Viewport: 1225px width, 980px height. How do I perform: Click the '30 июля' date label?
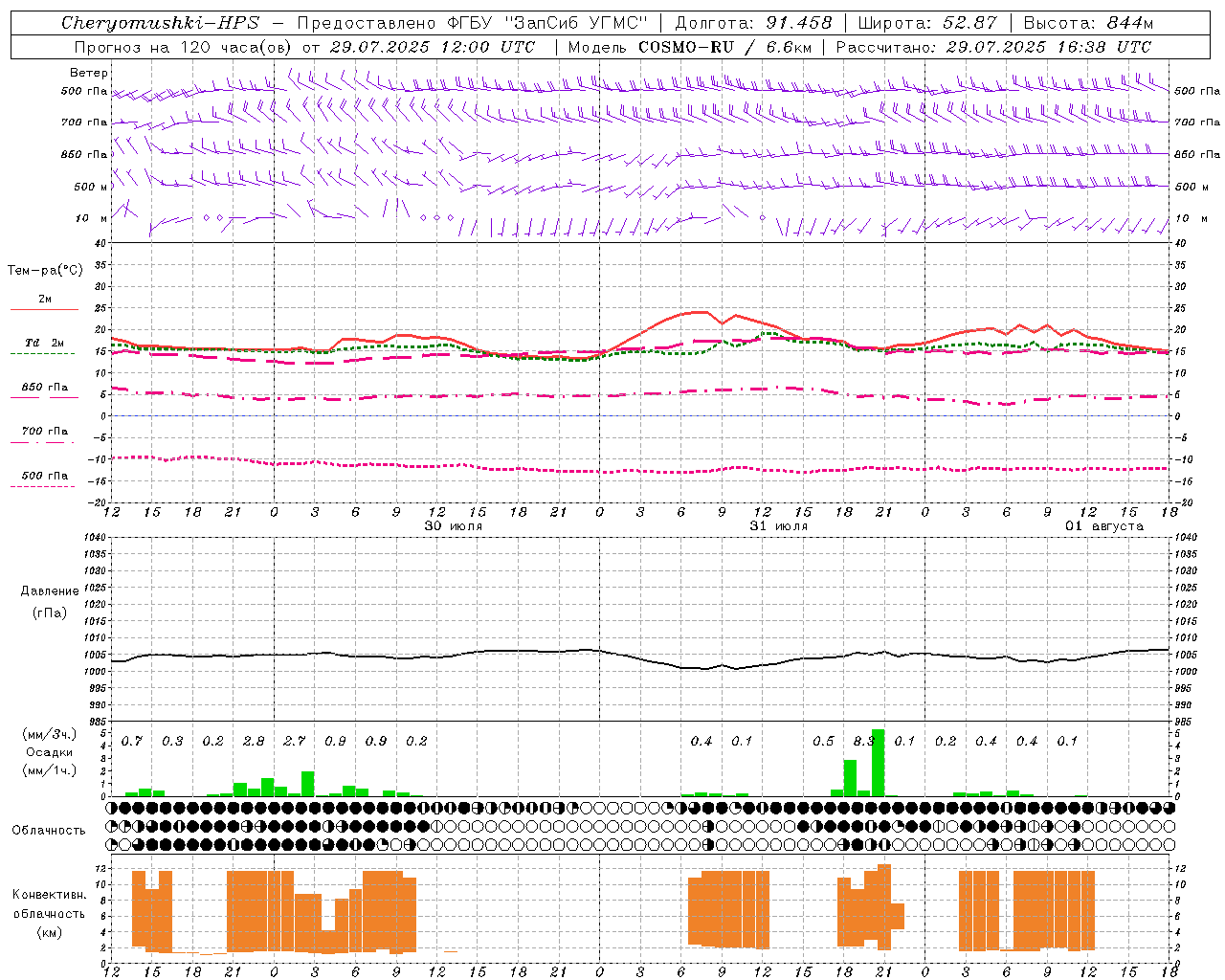point(454,526)
